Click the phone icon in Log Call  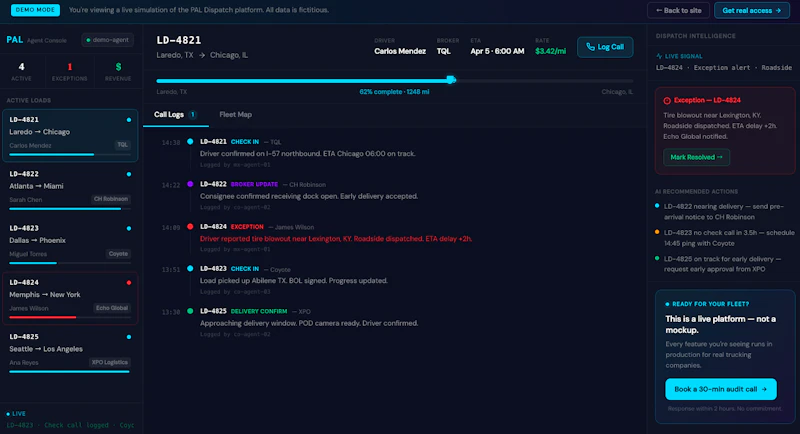click(x=590, y=47)
